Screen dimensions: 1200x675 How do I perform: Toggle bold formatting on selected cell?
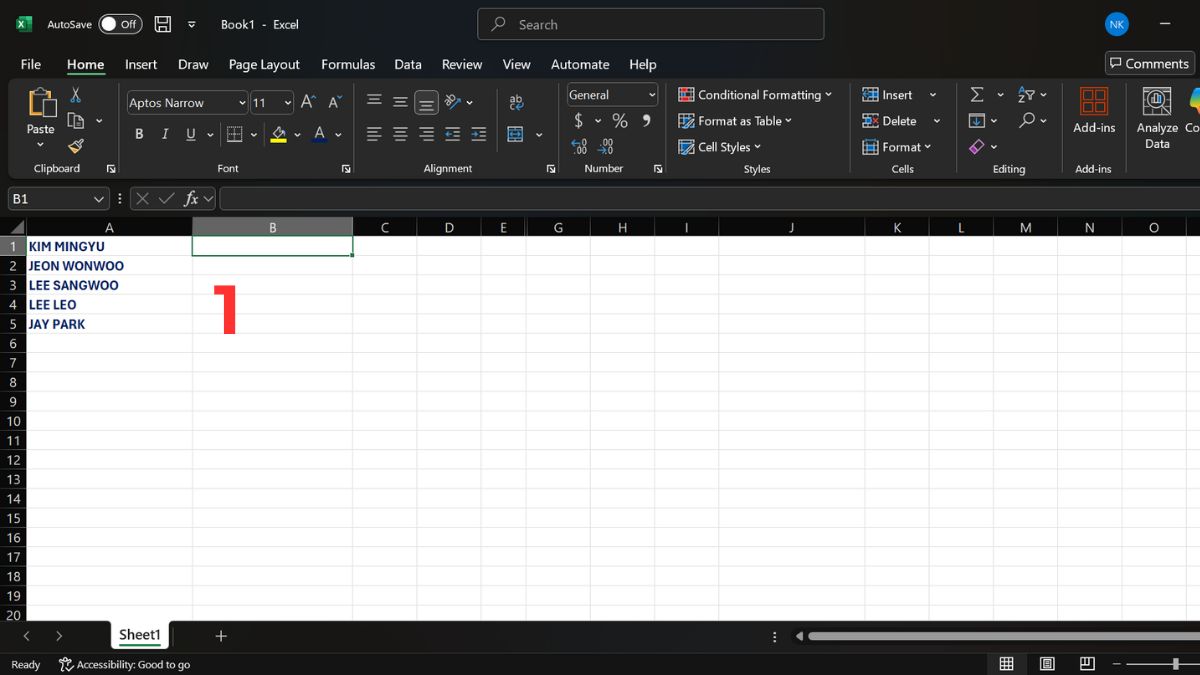pos(139,133)
